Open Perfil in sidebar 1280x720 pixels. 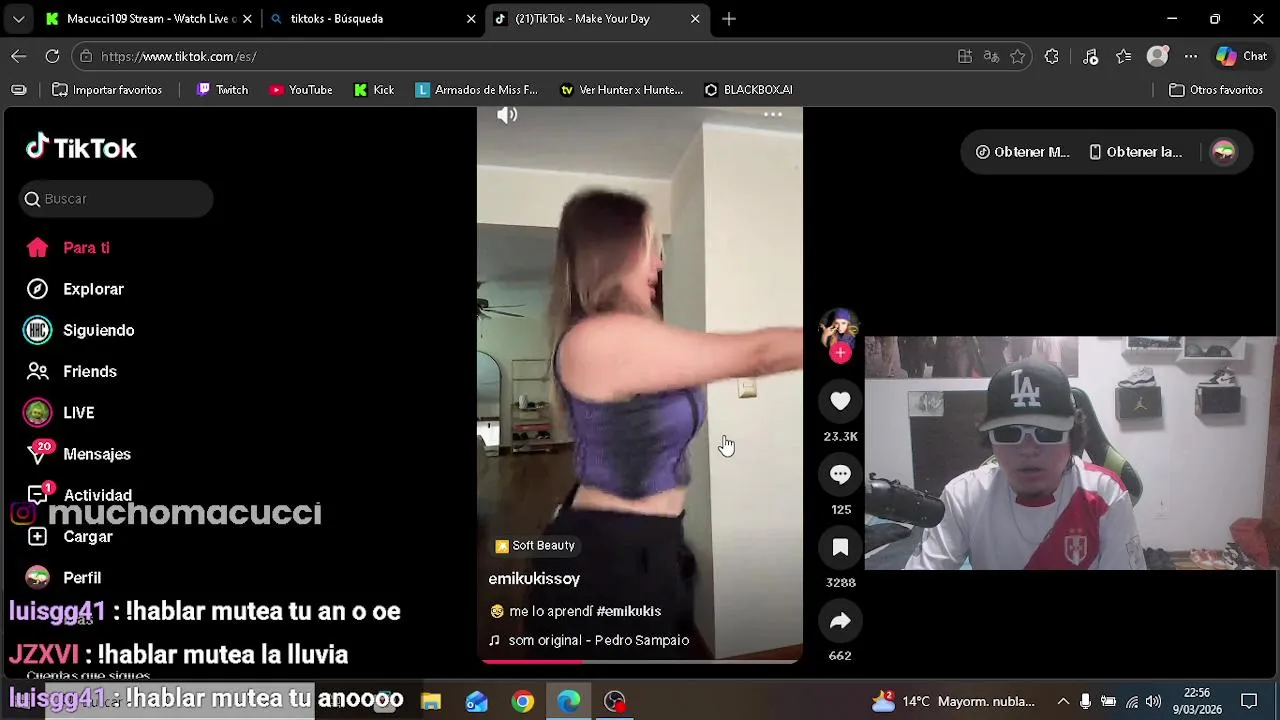(64, 578)
